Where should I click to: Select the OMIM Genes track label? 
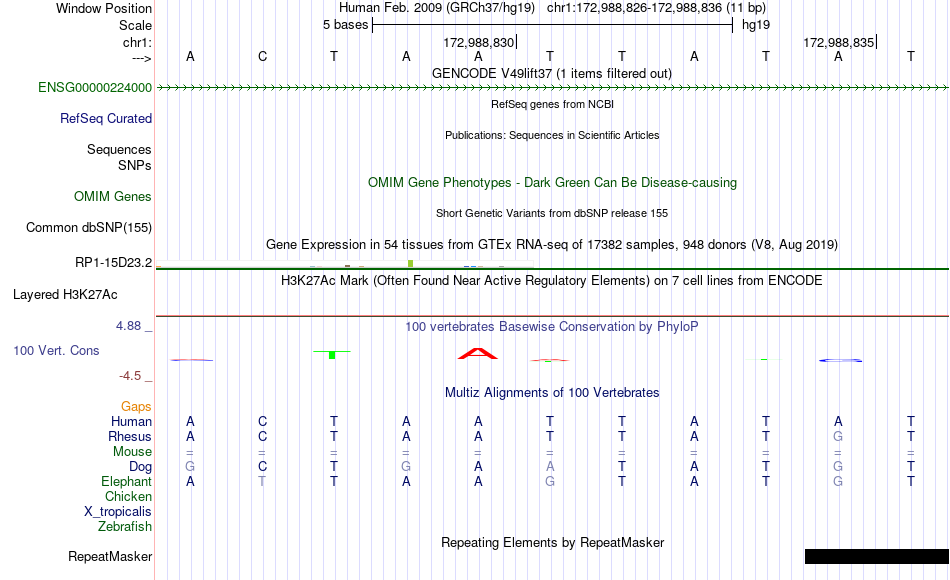click(112, 197)
